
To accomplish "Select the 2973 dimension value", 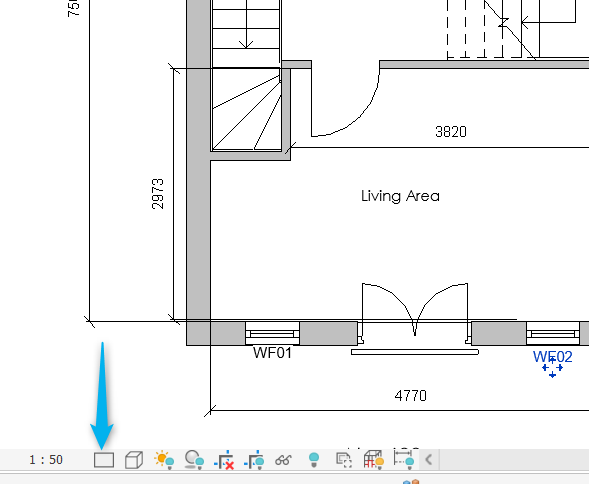I will [x=158, y=194].
